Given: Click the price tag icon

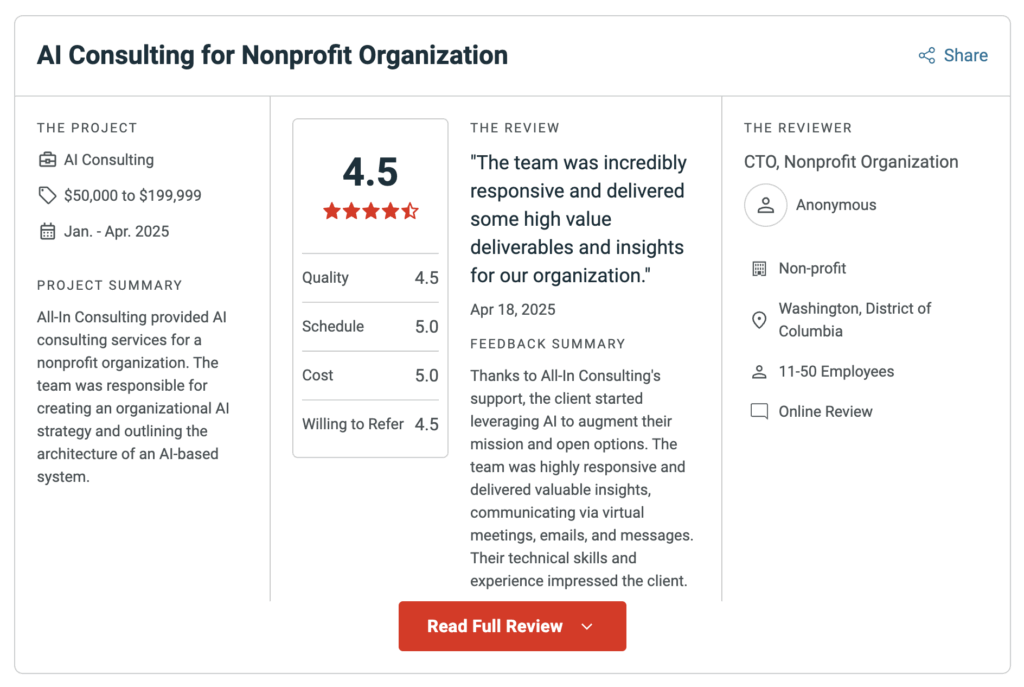Looking at the screenshot, I should coord(47,195).
